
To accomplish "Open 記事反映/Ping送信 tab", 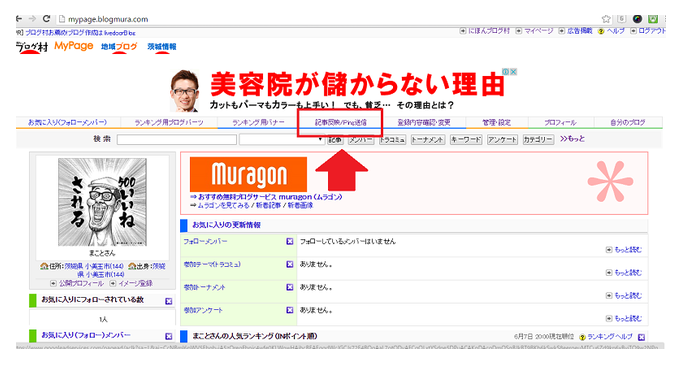I will coord(341,122).
